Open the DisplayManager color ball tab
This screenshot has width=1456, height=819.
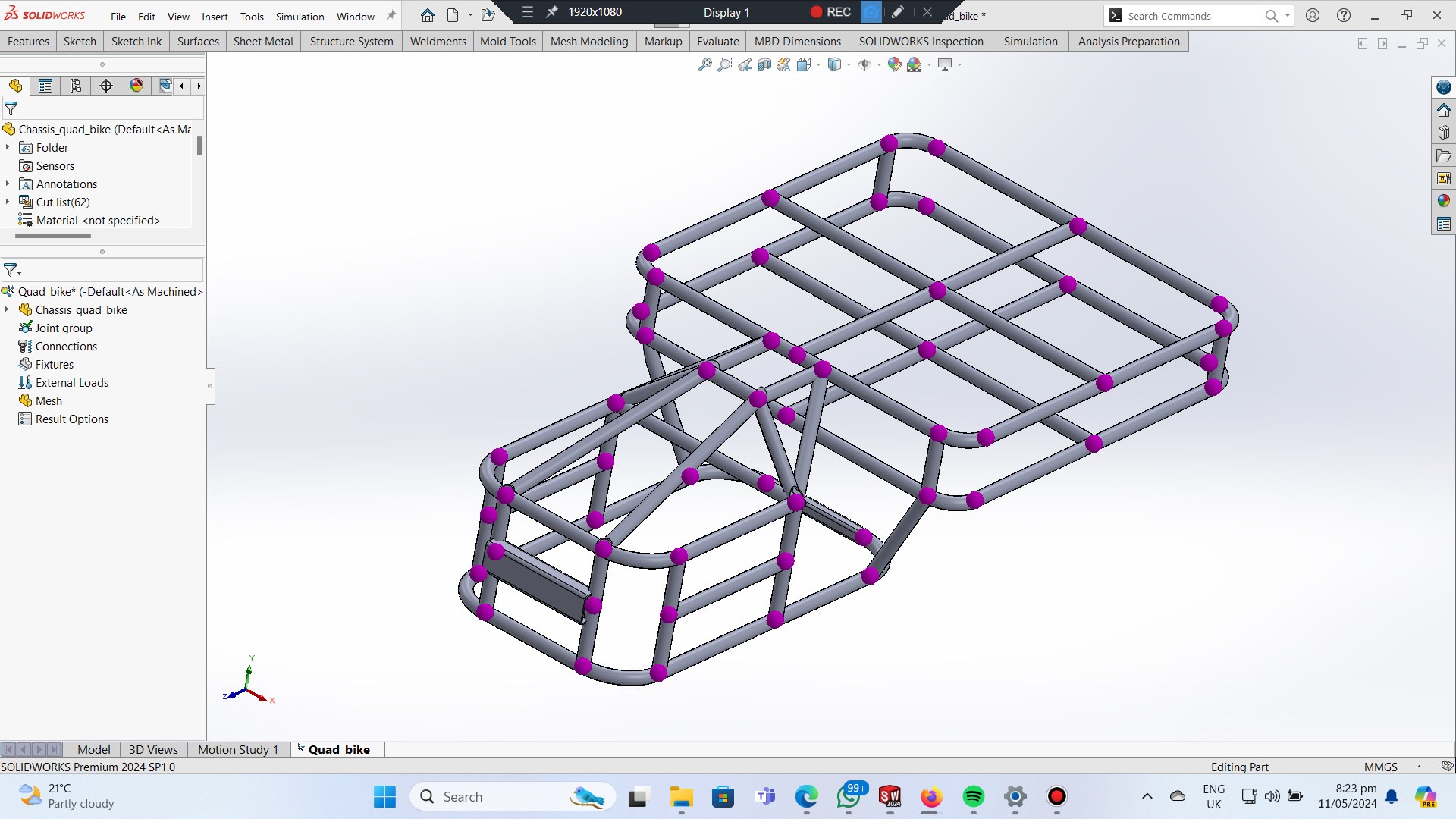pyautogui.click(x=136, y=86)
